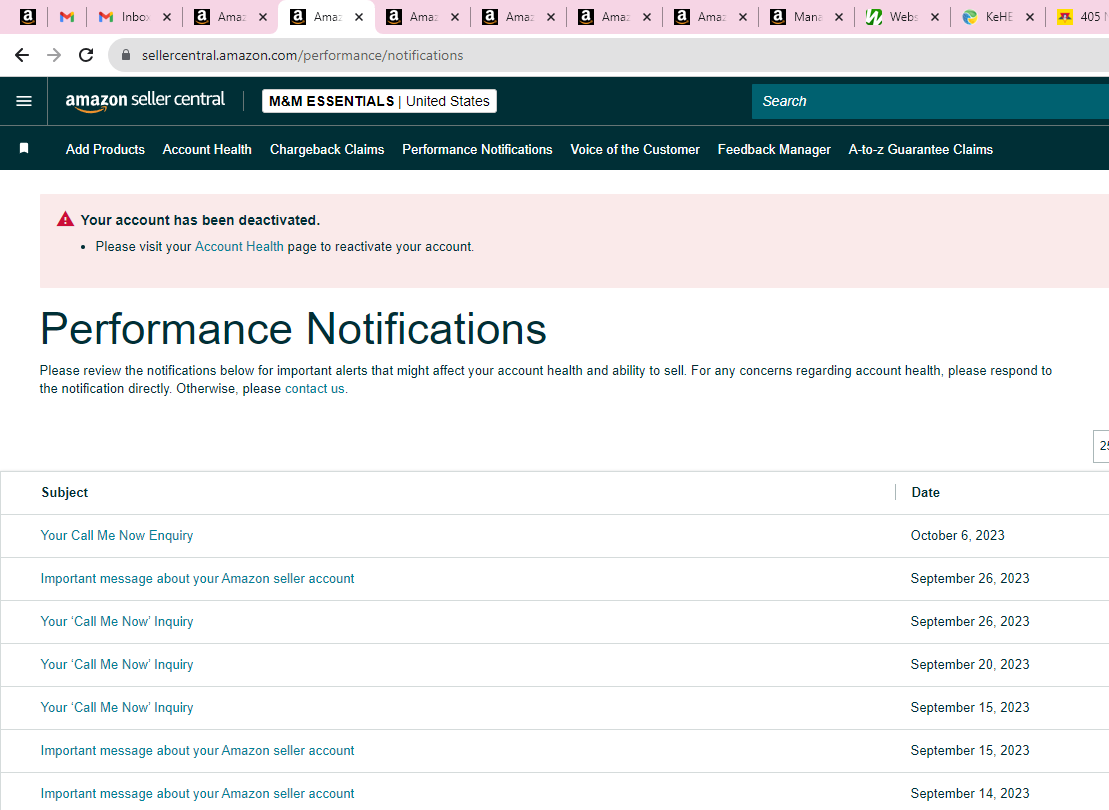Open Important message dated September 14, 2023
The image size is (1109, 810).
(x=197, y=794)
